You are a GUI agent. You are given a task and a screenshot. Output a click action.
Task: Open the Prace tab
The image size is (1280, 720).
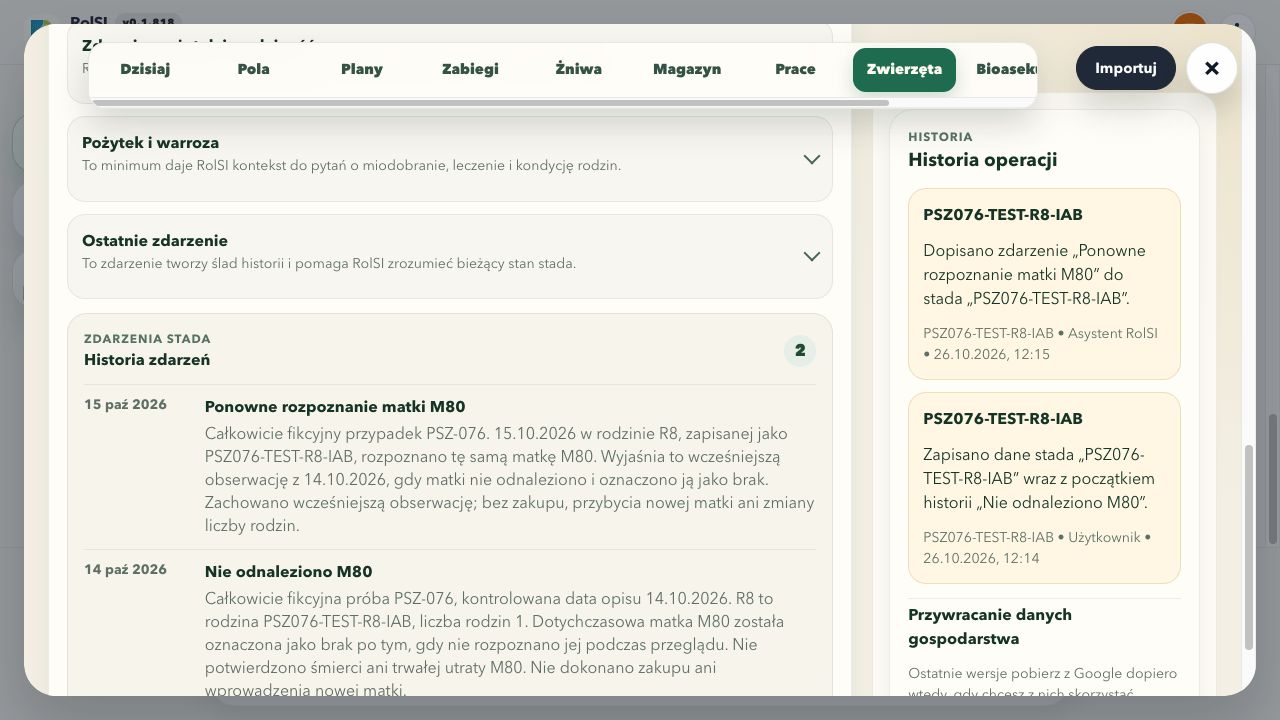point(795,69)
